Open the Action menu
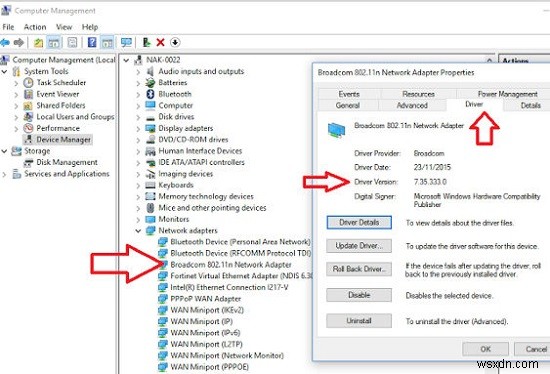 pos(35,27)
